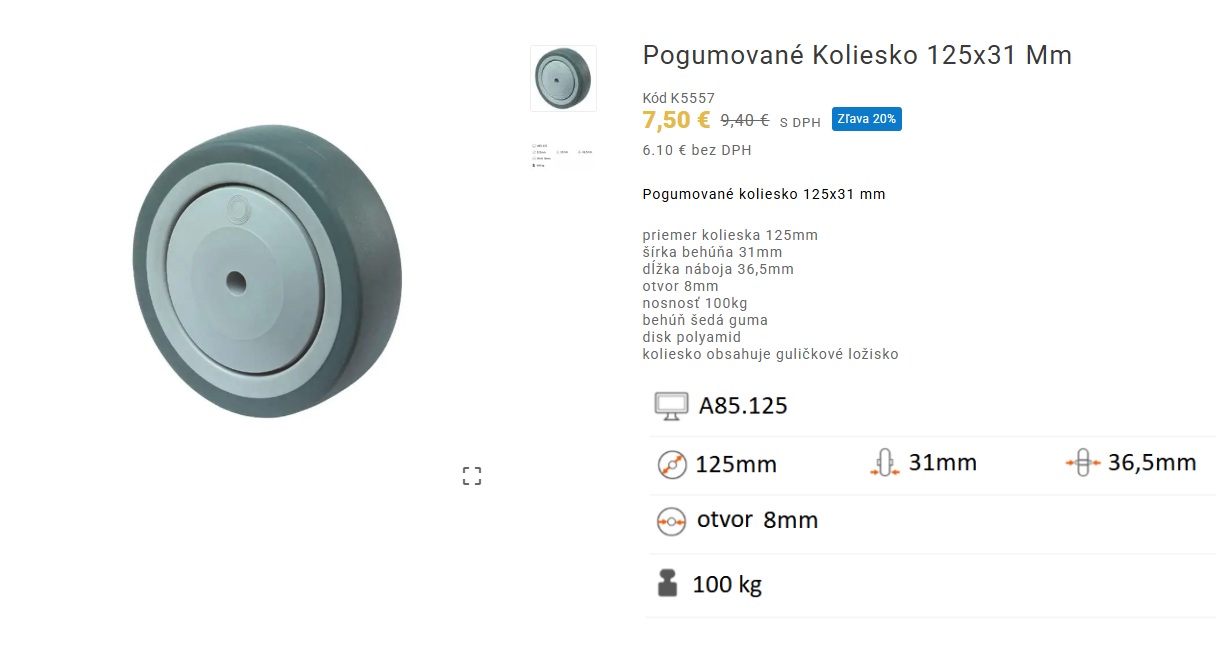Click the hub length icon next to 36,5mm
Viewport: 1216px width, 648px height.
1083,463
